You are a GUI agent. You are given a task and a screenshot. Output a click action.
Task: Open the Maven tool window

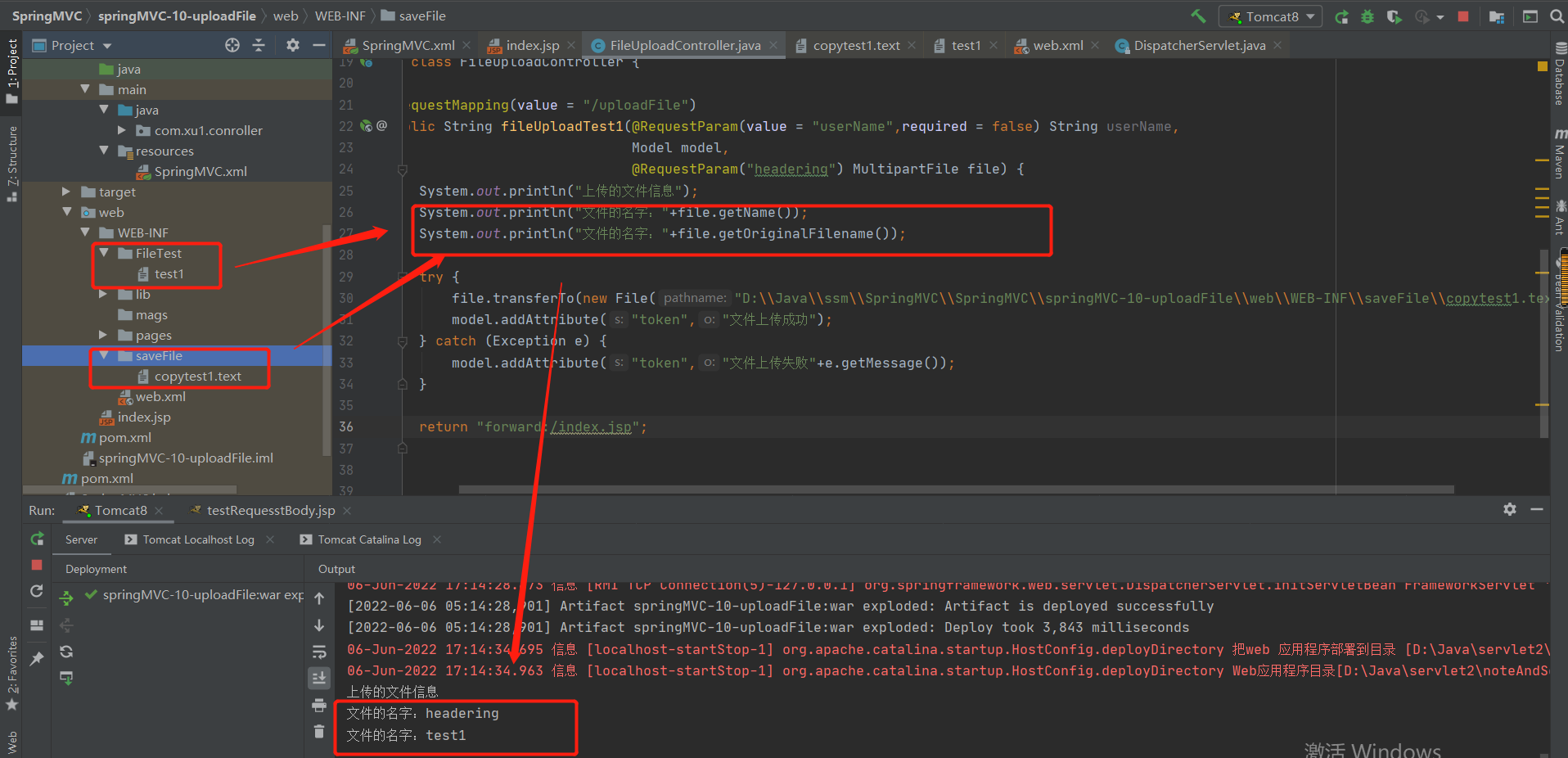[x=1560, y=154]
